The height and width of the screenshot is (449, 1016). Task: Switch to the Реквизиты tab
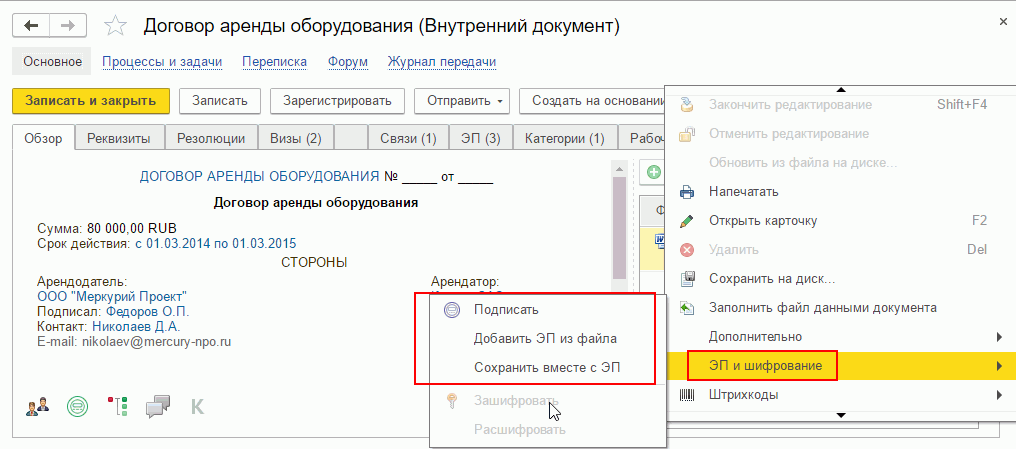pyautogui.click(x=119, y=138)
